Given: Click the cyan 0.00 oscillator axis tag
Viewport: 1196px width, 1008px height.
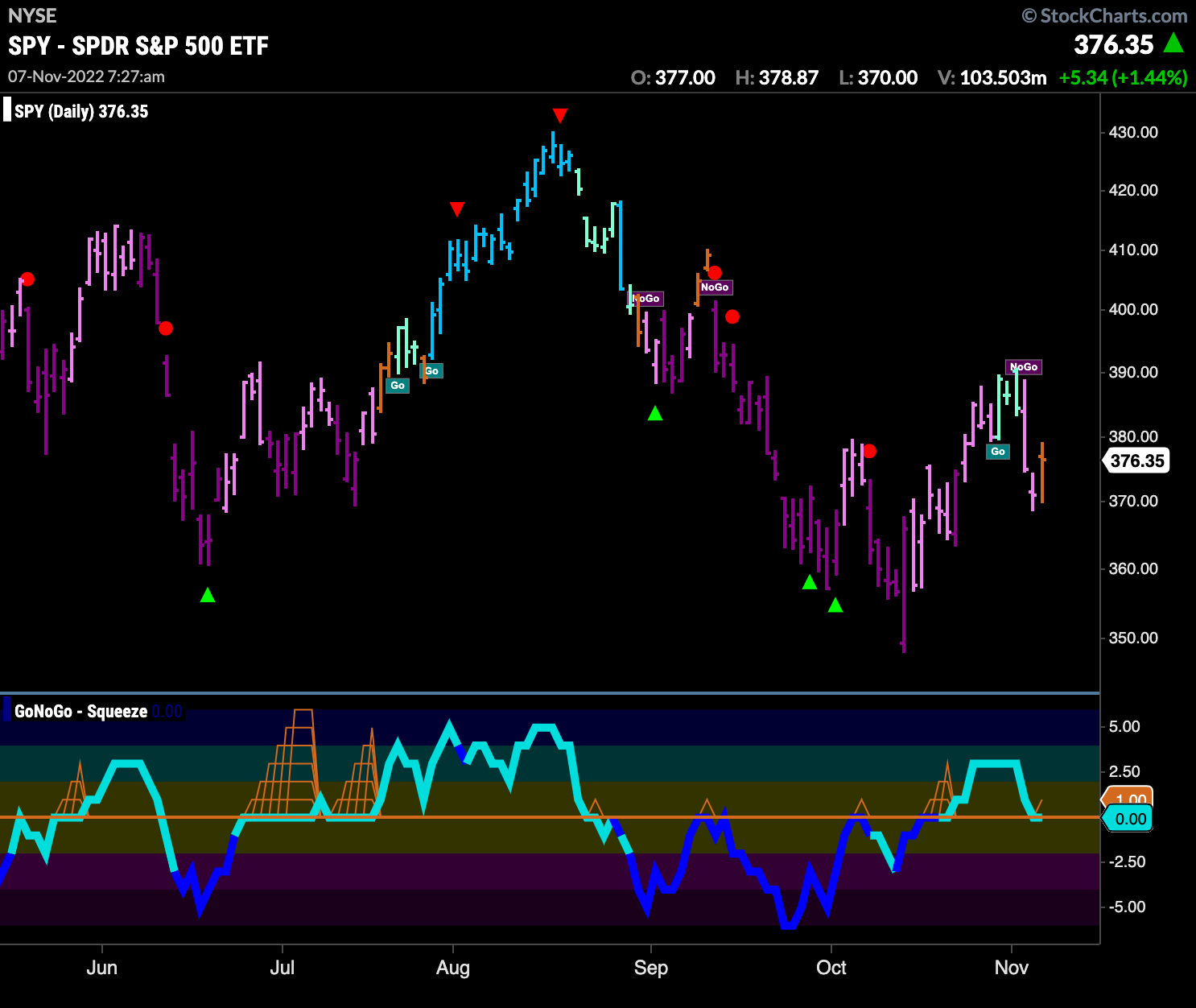Looking at the screenshot, I should point(1128,819).
